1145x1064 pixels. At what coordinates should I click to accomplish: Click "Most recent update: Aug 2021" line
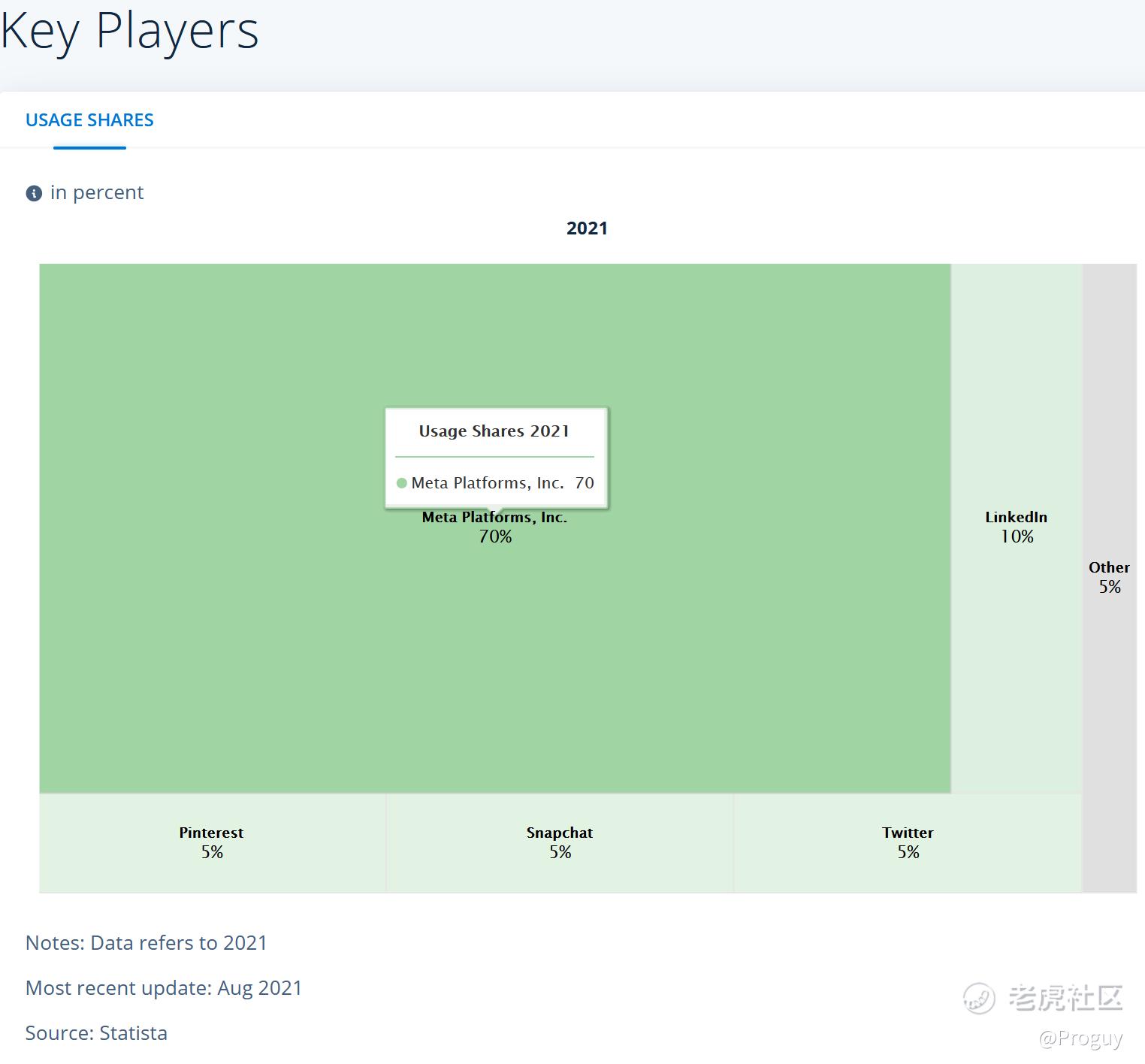[x=164, y=988]
